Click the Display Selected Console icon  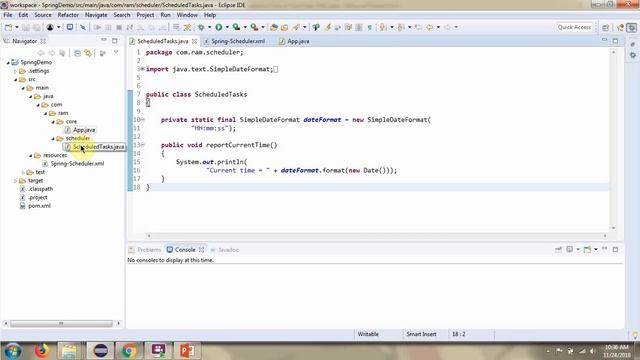coord(570,249)
